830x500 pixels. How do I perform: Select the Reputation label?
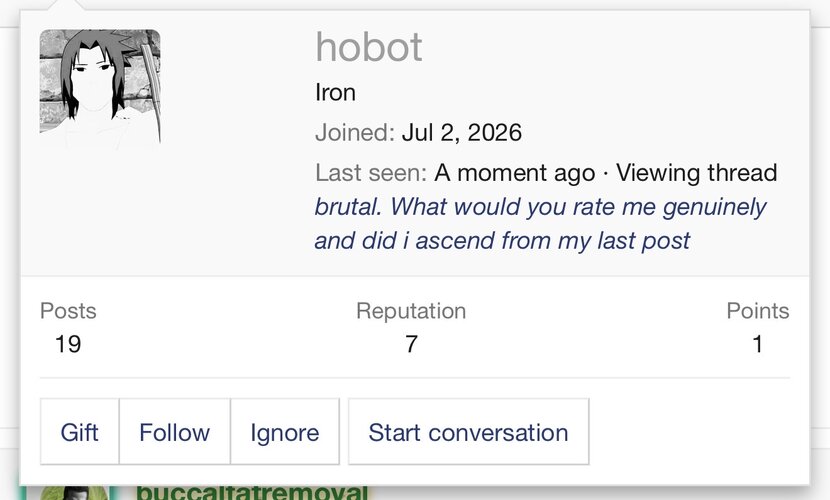411,311
